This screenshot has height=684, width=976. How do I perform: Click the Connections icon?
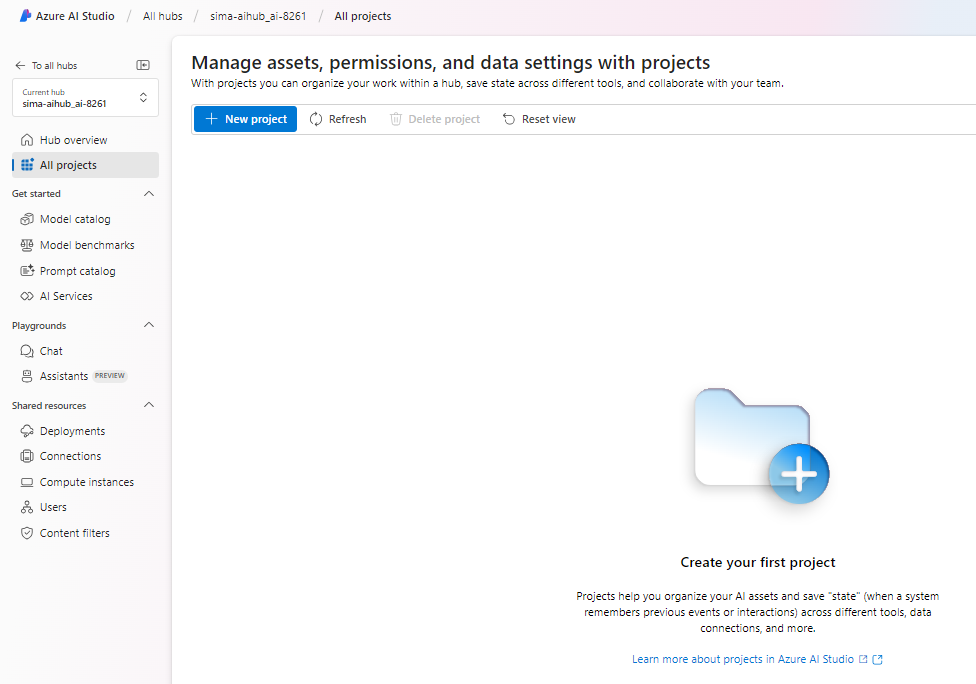click(27, 456)
